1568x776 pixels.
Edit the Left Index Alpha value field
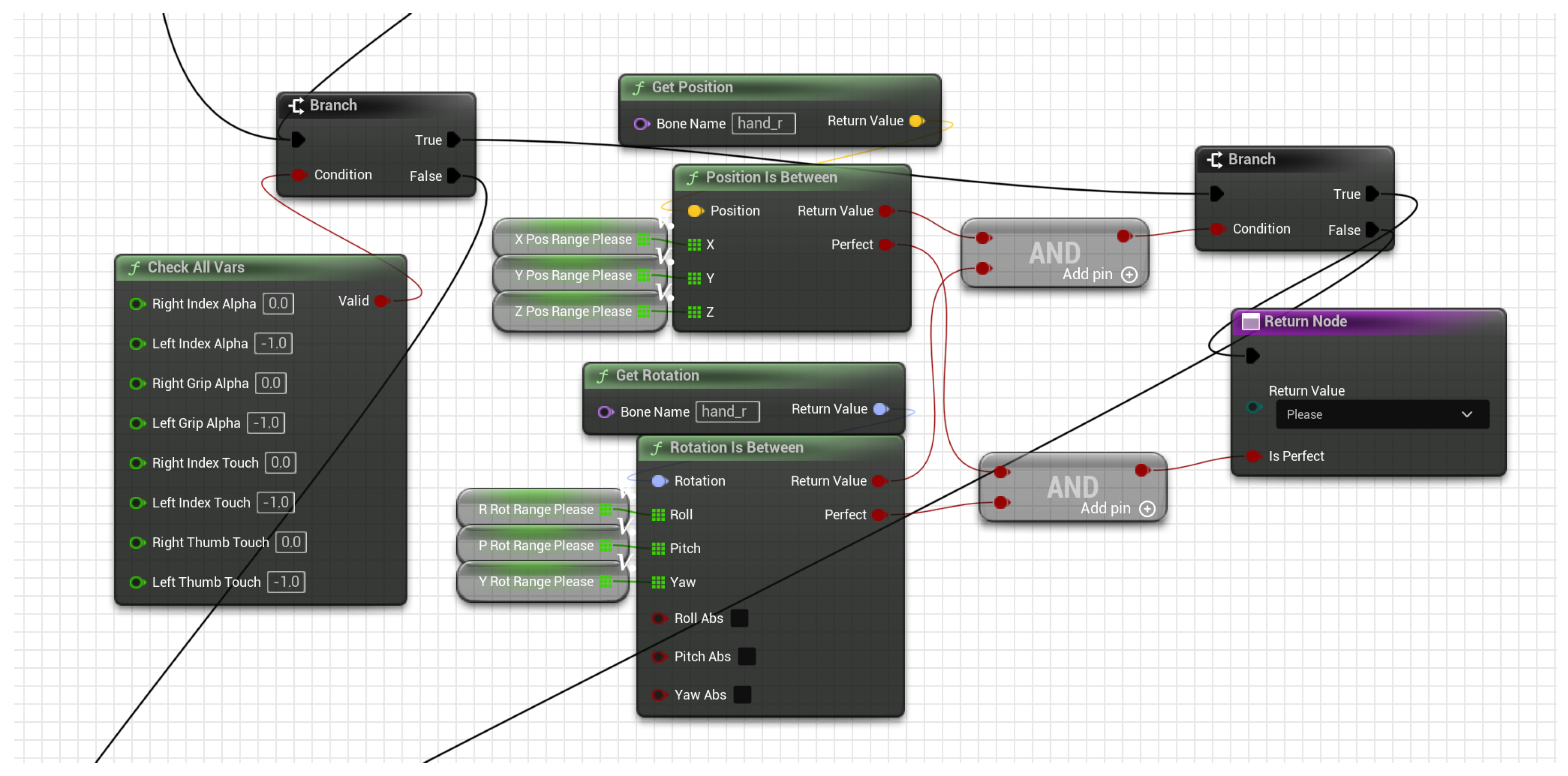click(273, 344)
